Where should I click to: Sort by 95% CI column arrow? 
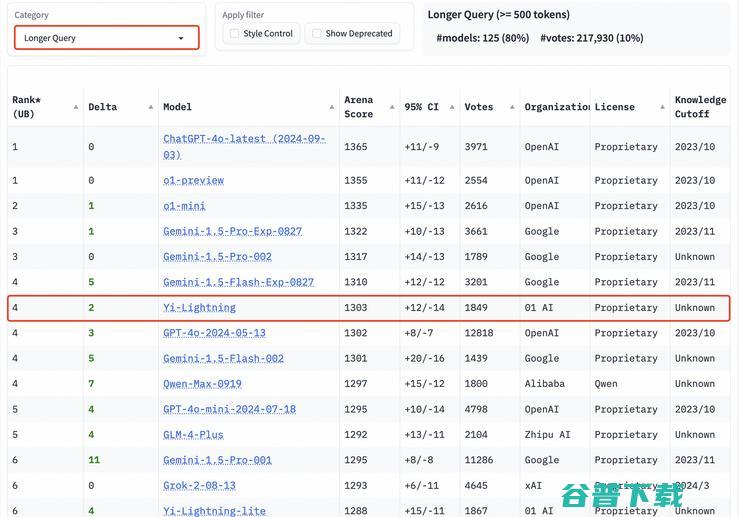tap(452, 107)
